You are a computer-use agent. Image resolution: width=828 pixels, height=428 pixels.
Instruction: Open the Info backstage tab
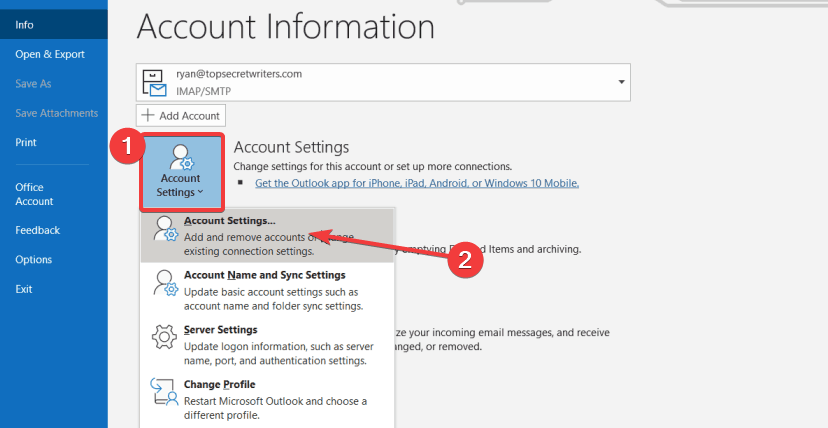coord(53,25)
